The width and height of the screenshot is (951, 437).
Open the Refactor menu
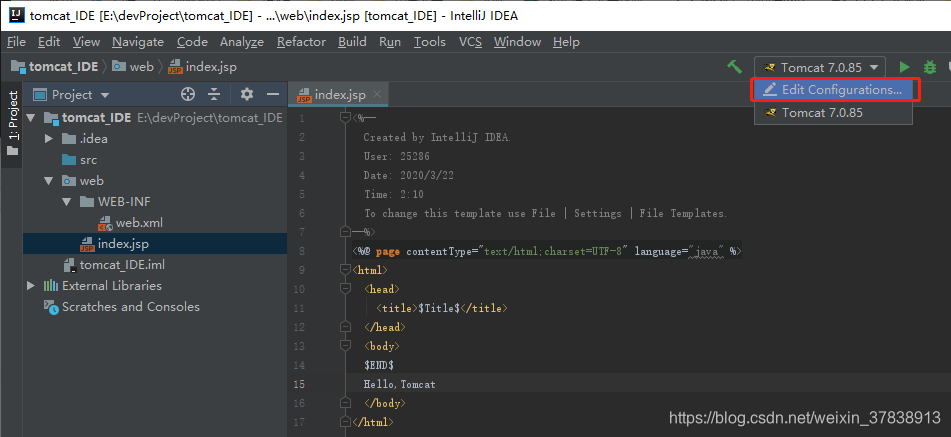tap(301, 42)
